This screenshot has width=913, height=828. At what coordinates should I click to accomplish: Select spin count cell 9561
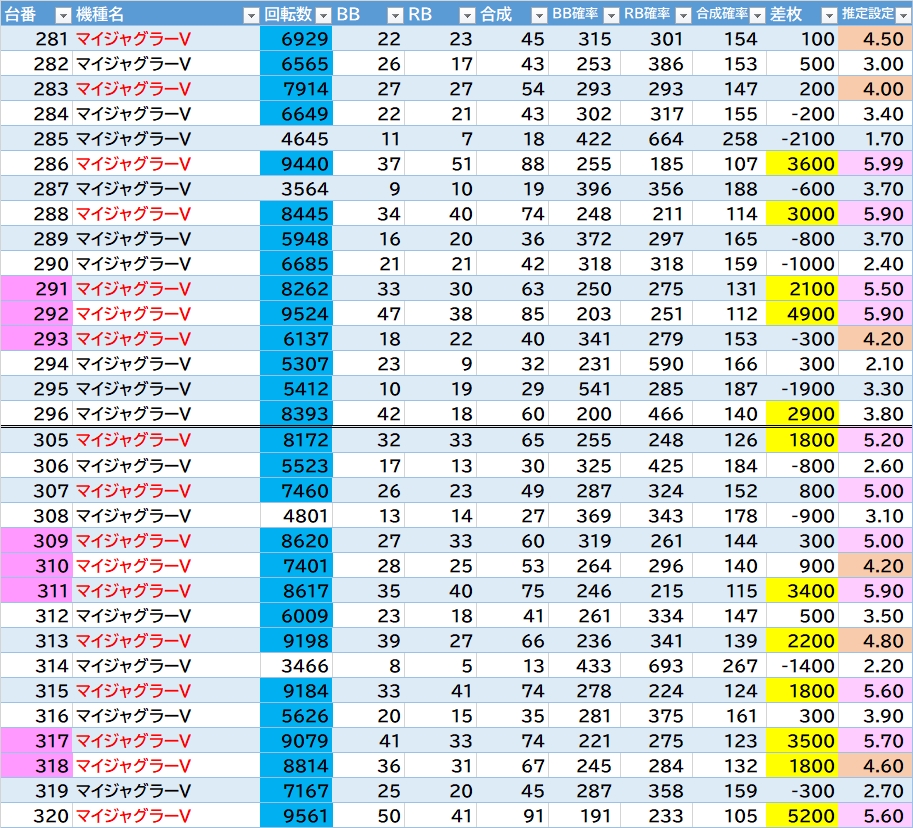[296, 815]
